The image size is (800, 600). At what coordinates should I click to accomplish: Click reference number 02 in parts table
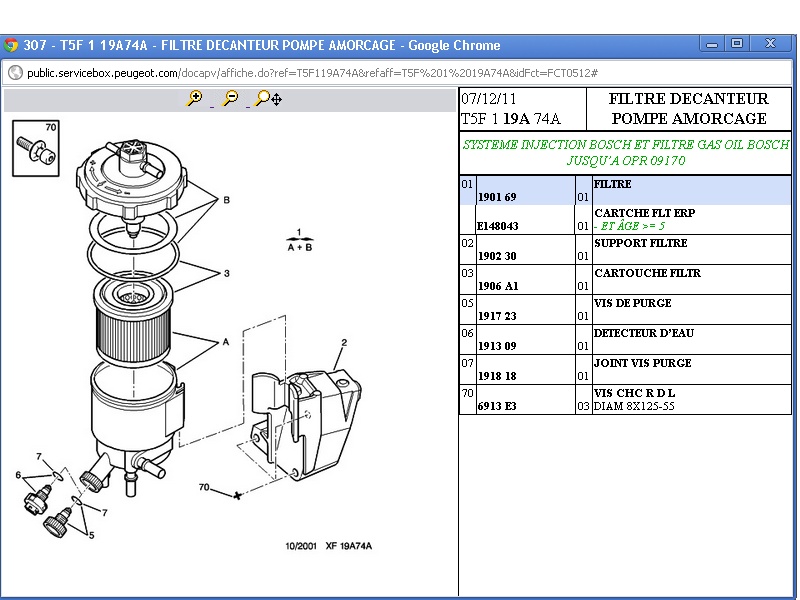click(467, 243)
